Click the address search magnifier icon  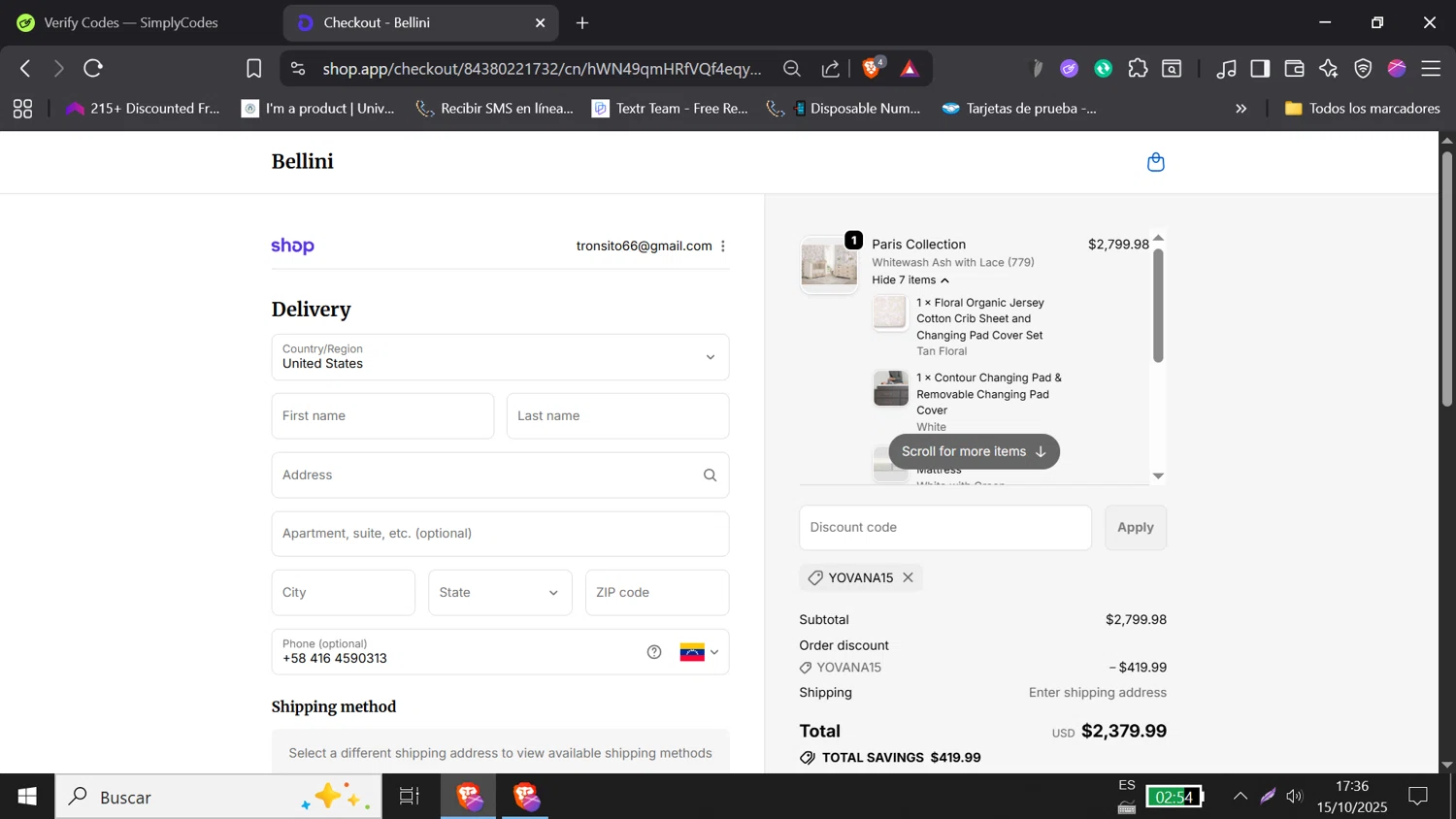click(x=711, y=475)
